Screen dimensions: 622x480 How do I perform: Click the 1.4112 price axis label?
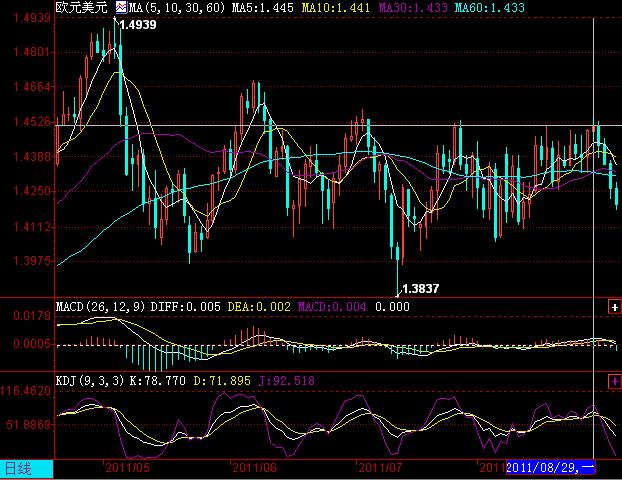(32, 227)
